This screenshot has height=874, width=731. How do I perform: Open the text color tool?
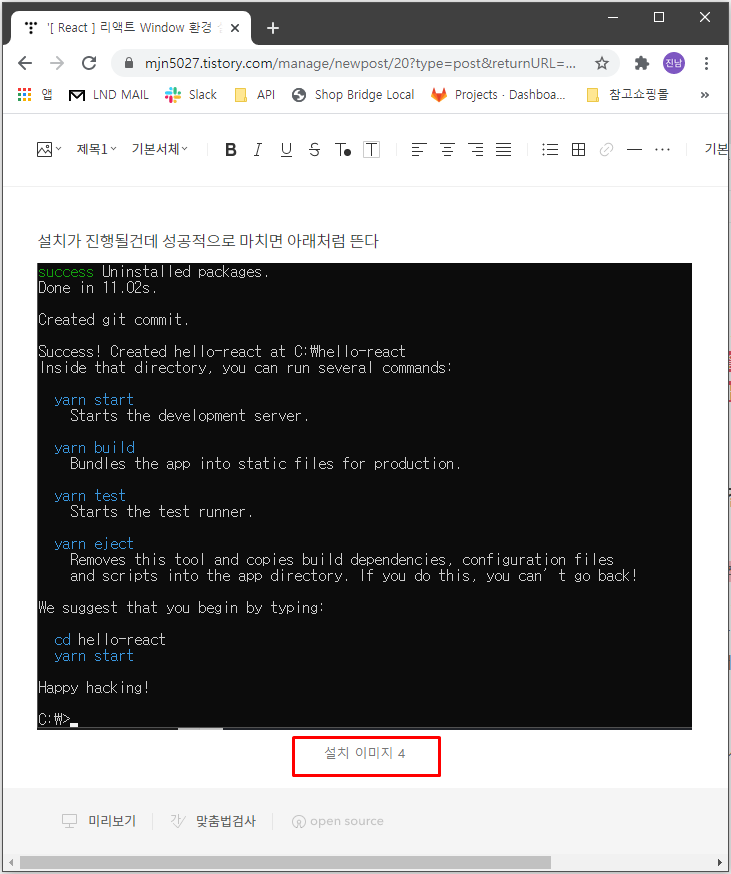(x=343, y=149)
